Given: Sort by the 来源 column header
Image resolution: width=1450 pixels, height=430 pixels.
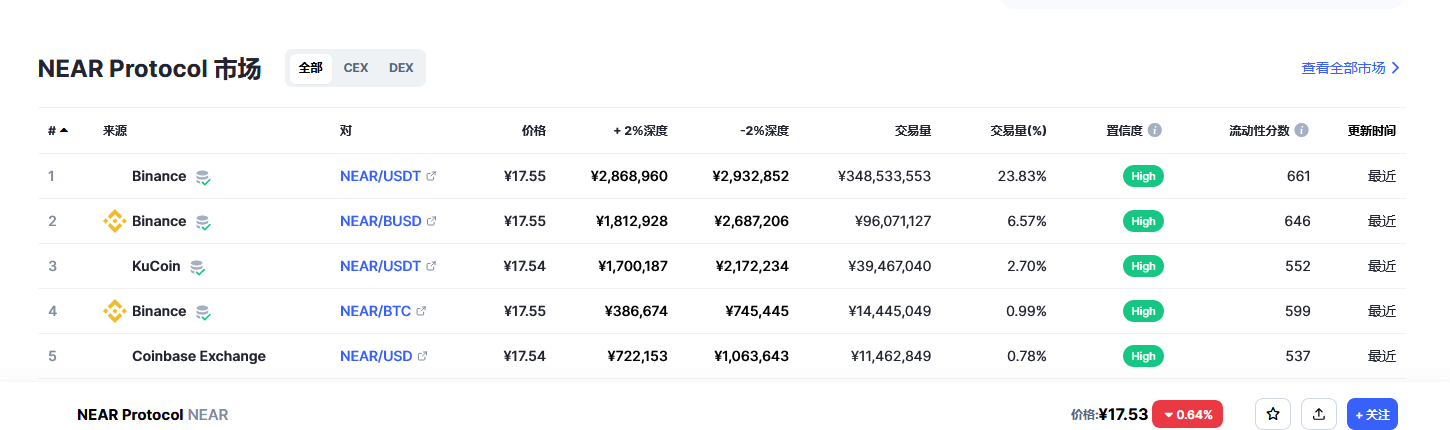Looking at the screenshot, I should [115, 131].
